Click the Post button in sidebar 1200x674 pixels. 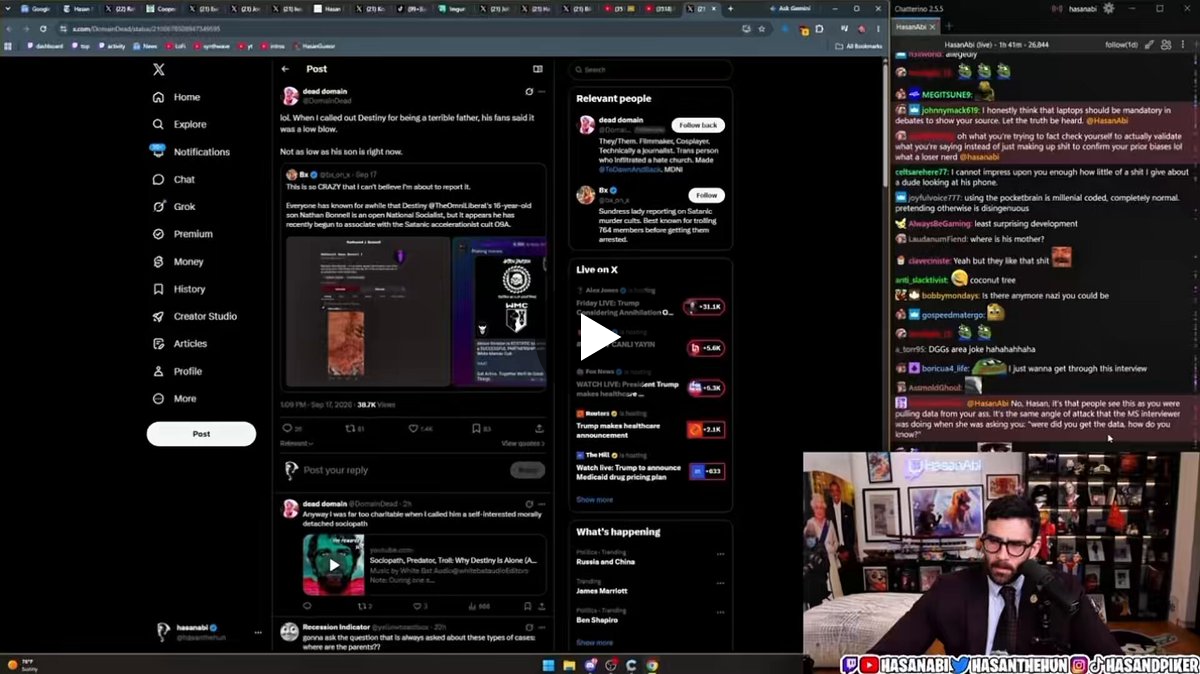point(201,434)
